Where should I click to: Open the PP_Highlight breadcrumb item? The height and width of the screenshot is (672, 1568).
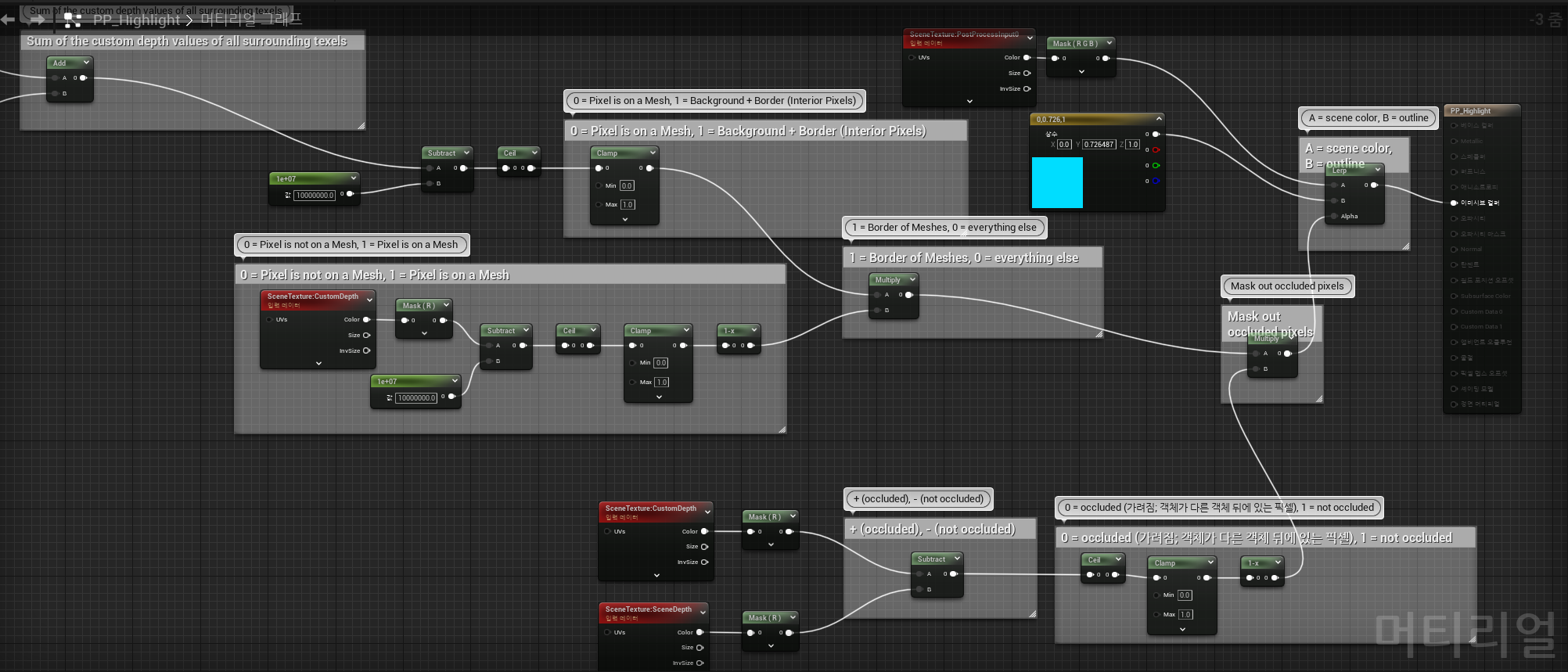coord(136,20)
